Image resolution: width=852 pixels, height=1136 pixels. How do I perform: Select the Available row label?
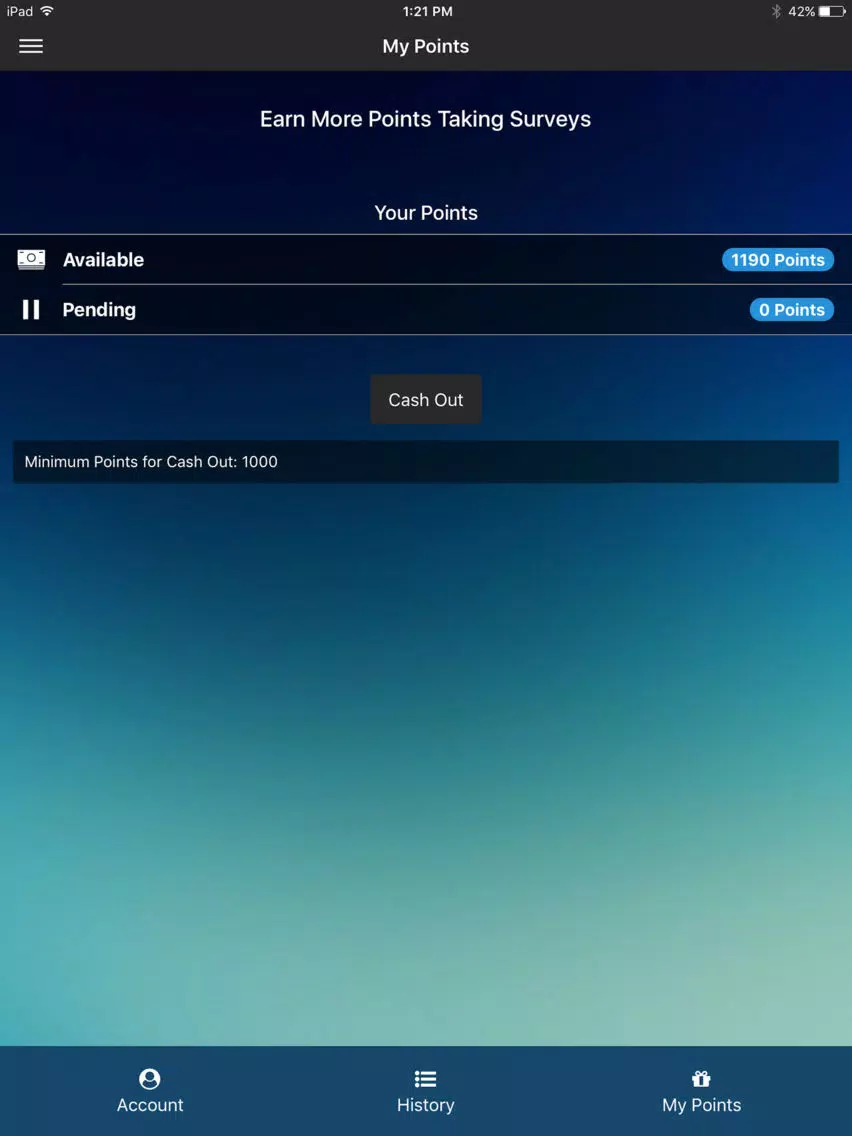pos(104,259)
